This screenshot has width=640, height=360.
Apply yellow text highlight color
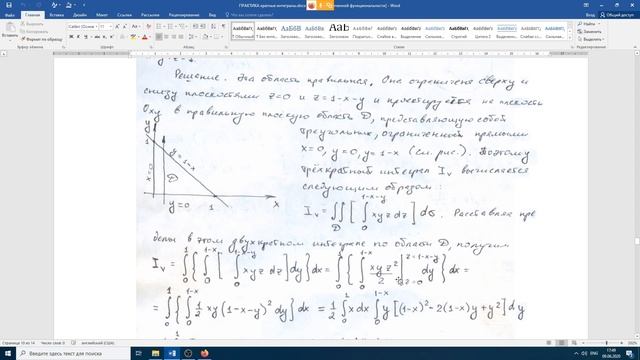pos(133,37)
